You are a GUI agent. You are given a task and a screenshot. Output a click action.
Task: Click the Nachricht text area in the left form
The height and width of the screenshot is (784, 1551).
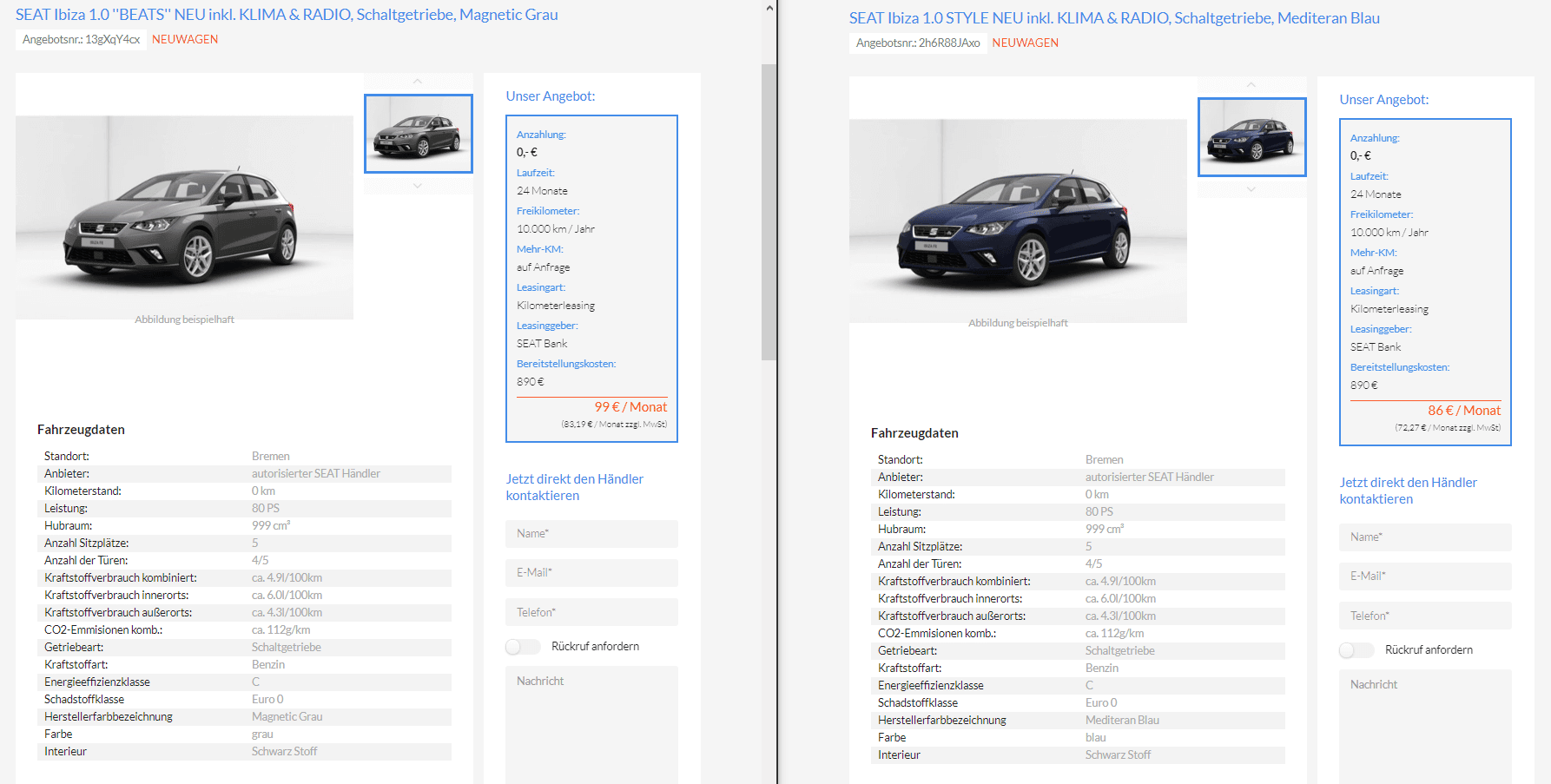point(591,725)
